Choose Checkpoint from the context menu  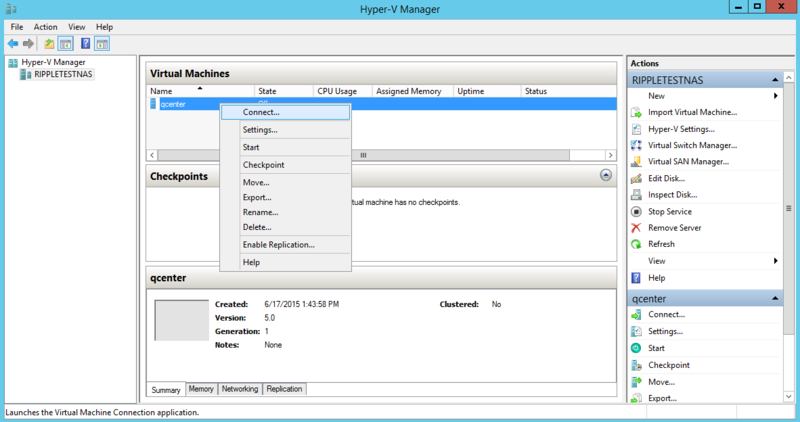(285, 165)
